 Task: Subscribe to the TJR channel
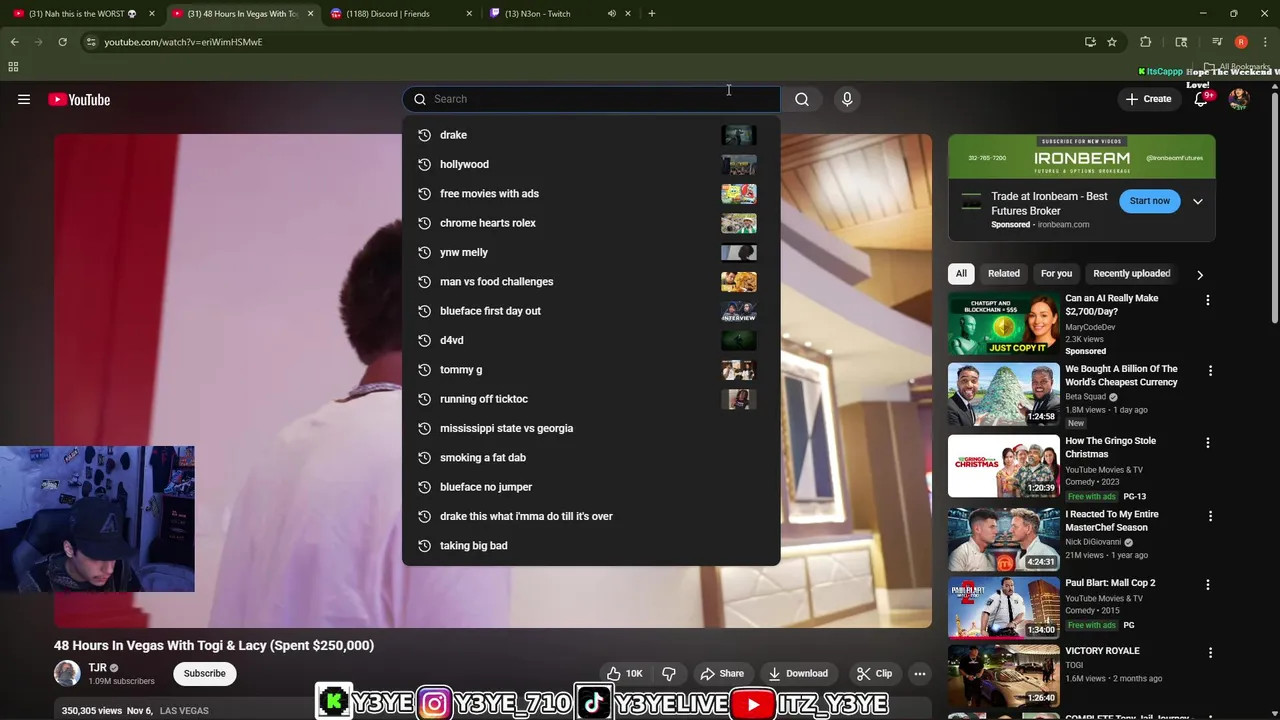[204, 673]
